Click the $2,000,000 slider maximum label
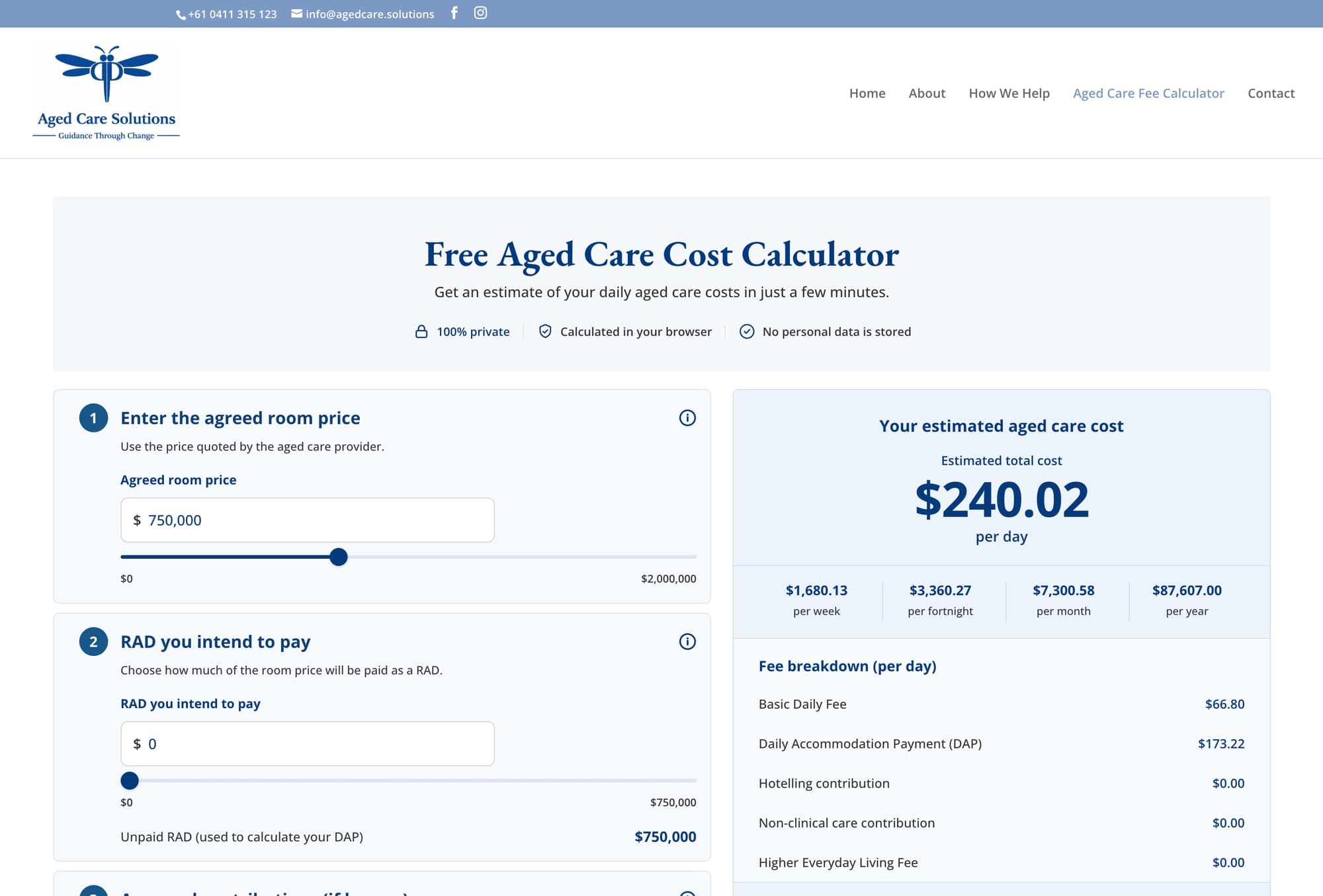The image size is (1323, 896). click(668, 579)
